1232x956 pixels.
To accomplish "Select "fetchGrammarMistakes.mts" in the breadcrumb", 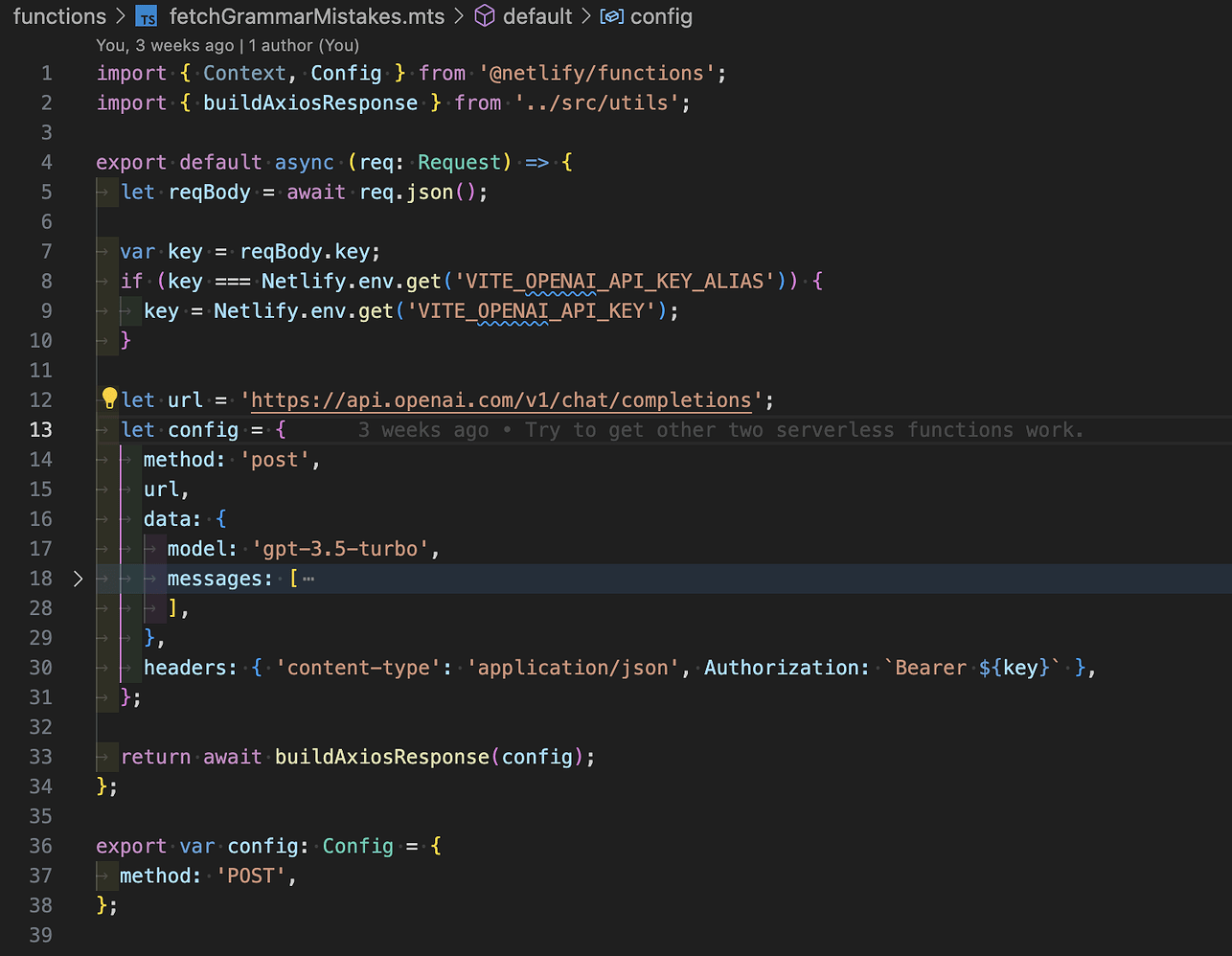I will 307,16.
